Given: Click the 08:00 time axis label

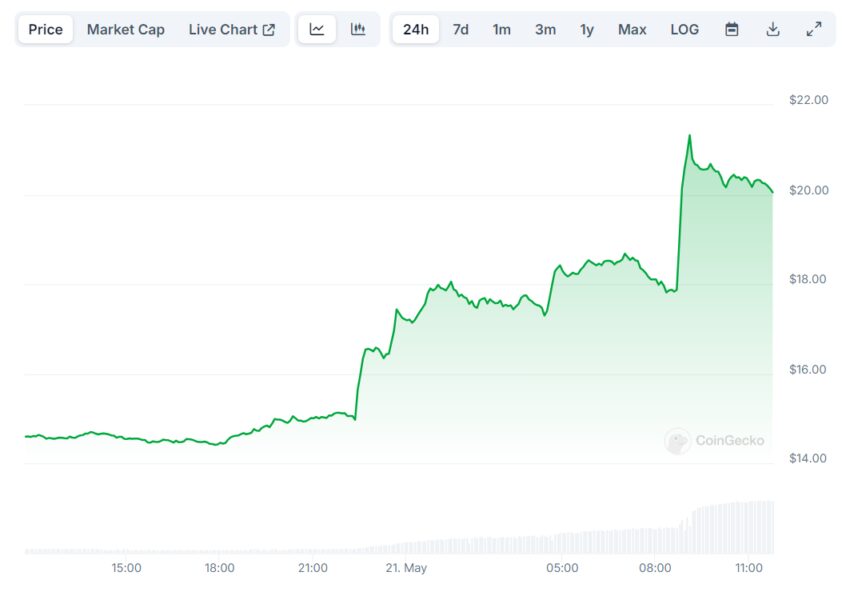Looking at the screenshot, I should (655, 568).
